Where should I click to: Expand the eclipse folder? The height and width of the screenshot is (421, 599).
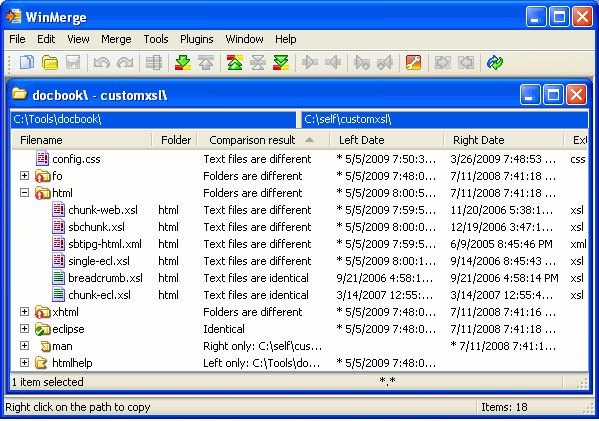tap(24, 329)
